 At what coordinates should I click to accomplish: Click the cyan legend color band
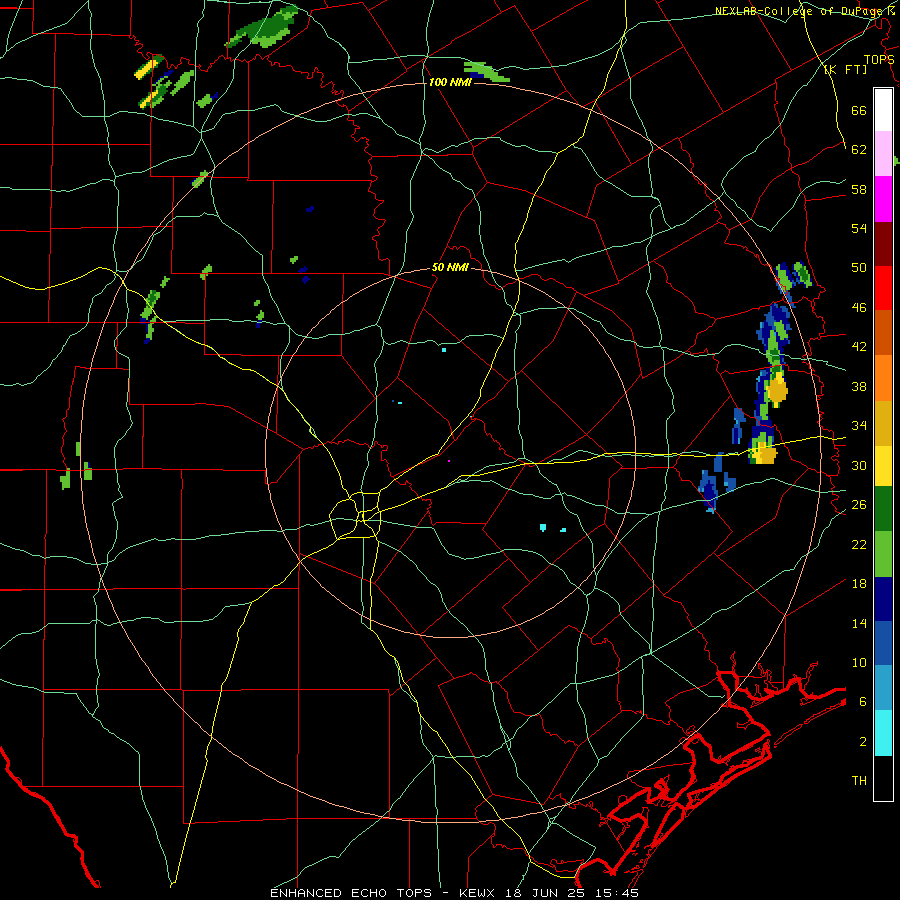tap(883, 733)
